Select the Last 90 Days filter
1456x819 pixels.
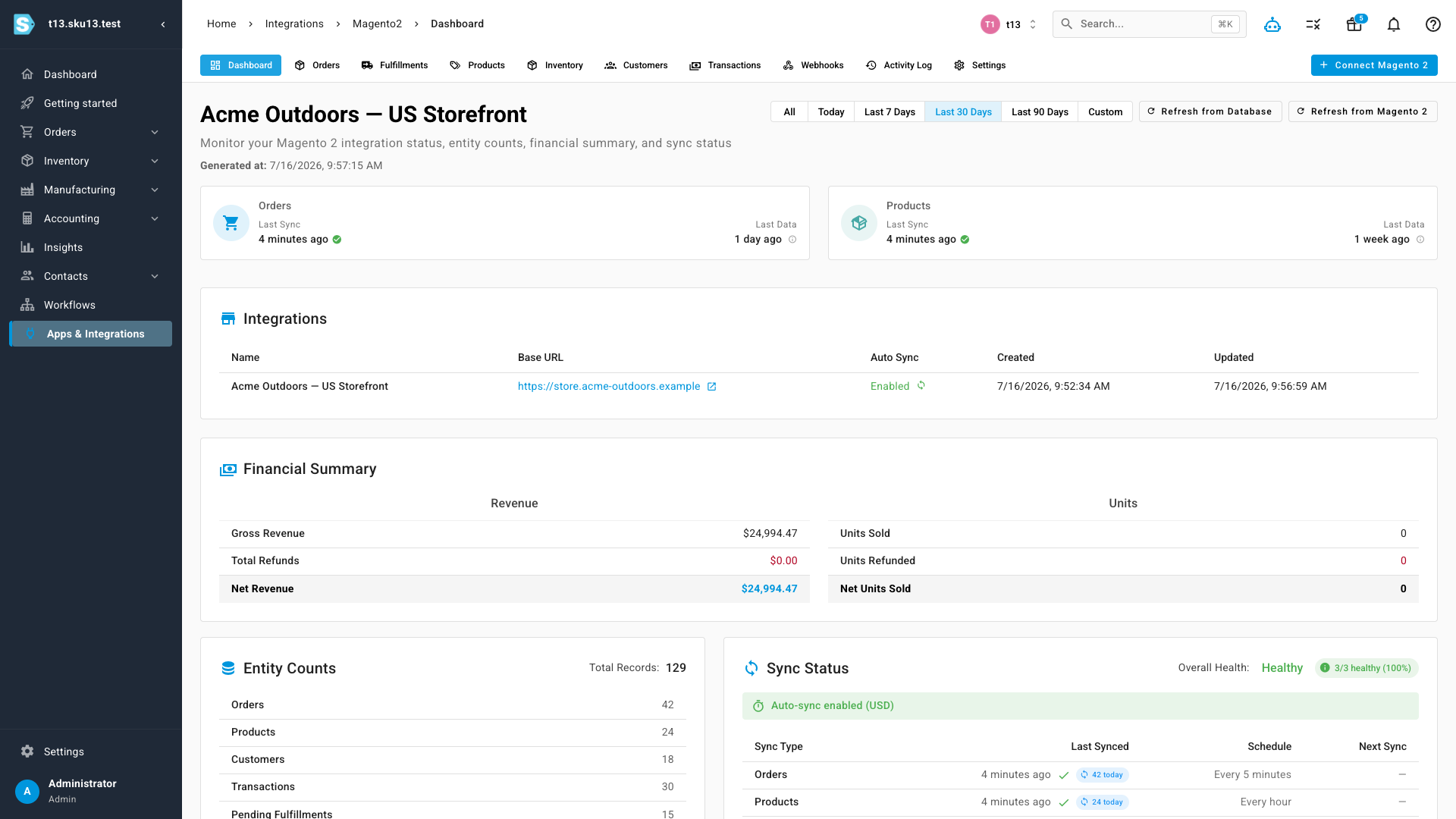pos(1040,111)
